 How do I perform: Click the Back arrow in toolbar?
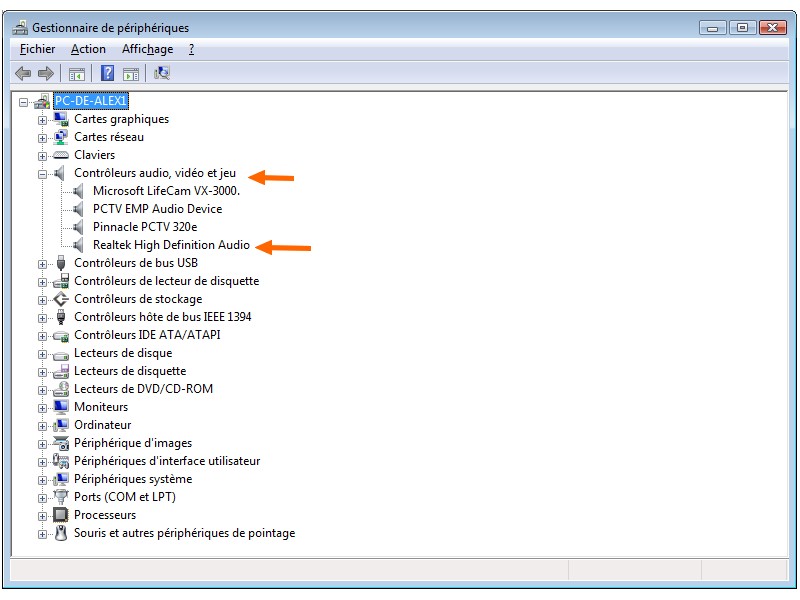pyautogui.click(x=23, y=73)
